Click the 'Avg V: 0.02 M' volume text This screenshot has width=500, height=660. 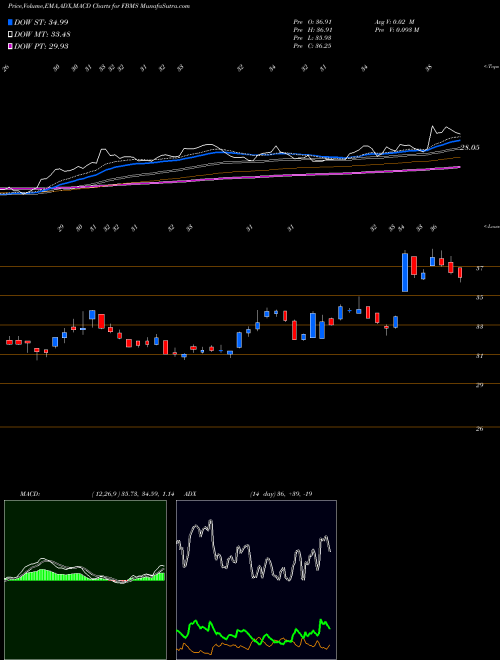(394, 22)
